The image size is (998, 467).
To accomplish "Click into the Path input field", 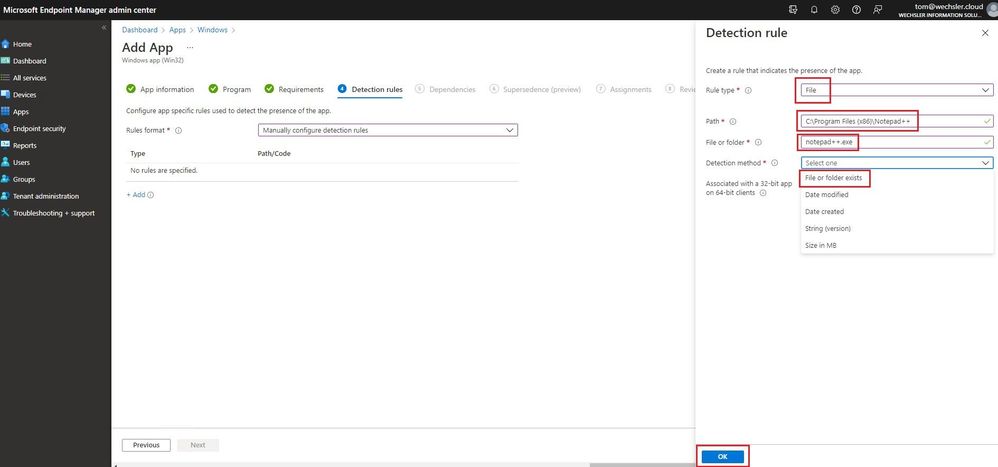I will tap(897, 121).
